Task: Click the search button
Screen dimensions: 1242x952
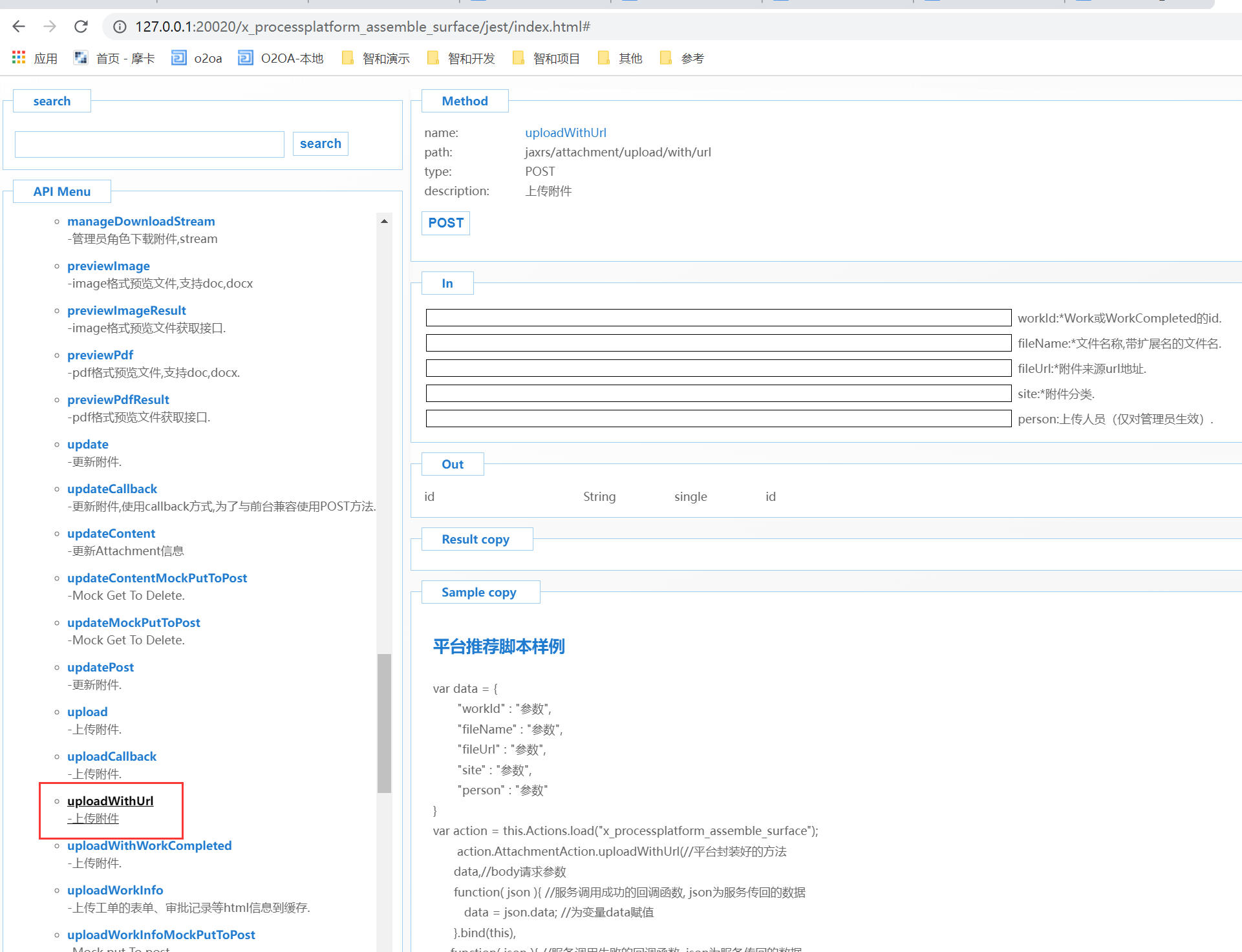Action: click(320, 143)
